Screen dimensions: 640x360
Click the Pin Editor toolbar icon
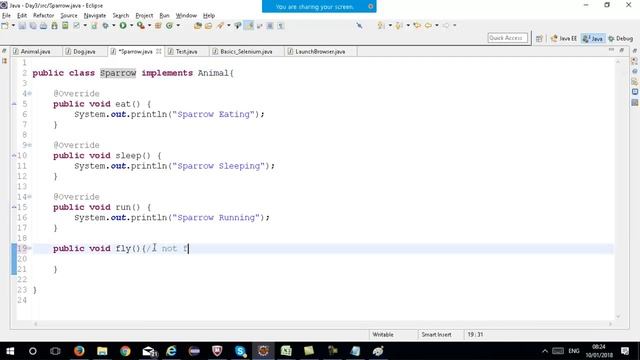pyautogui.click(x=359, y=25)
